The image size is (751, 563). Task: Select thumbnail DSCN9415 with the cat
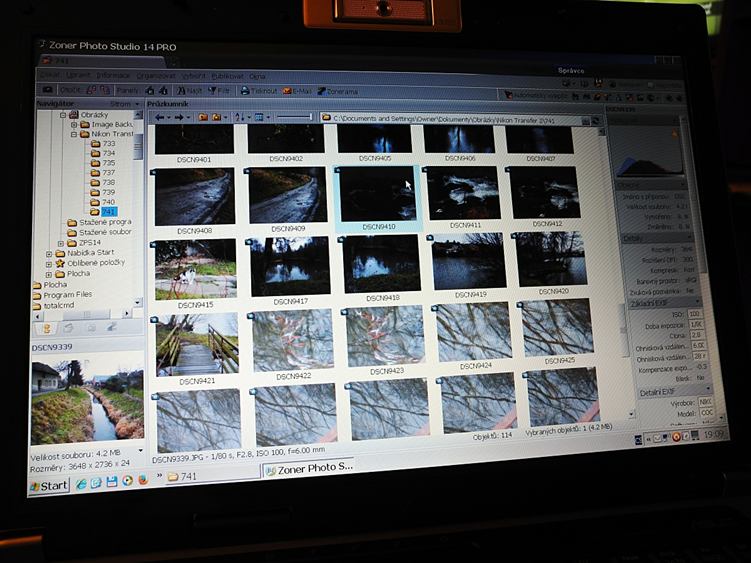coord(195,269)
